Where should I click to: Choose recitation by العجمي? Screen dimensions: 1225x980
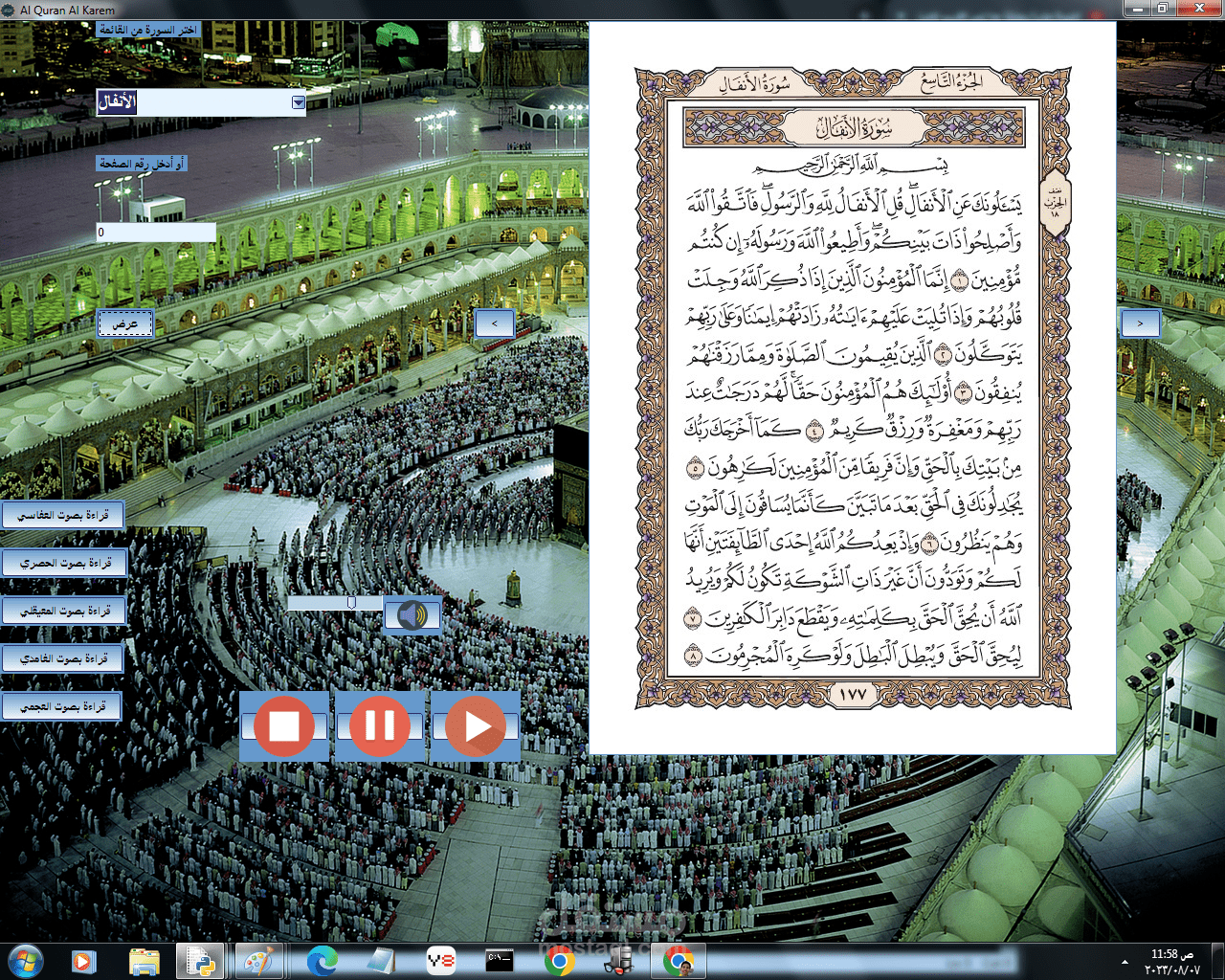[61, 706]
